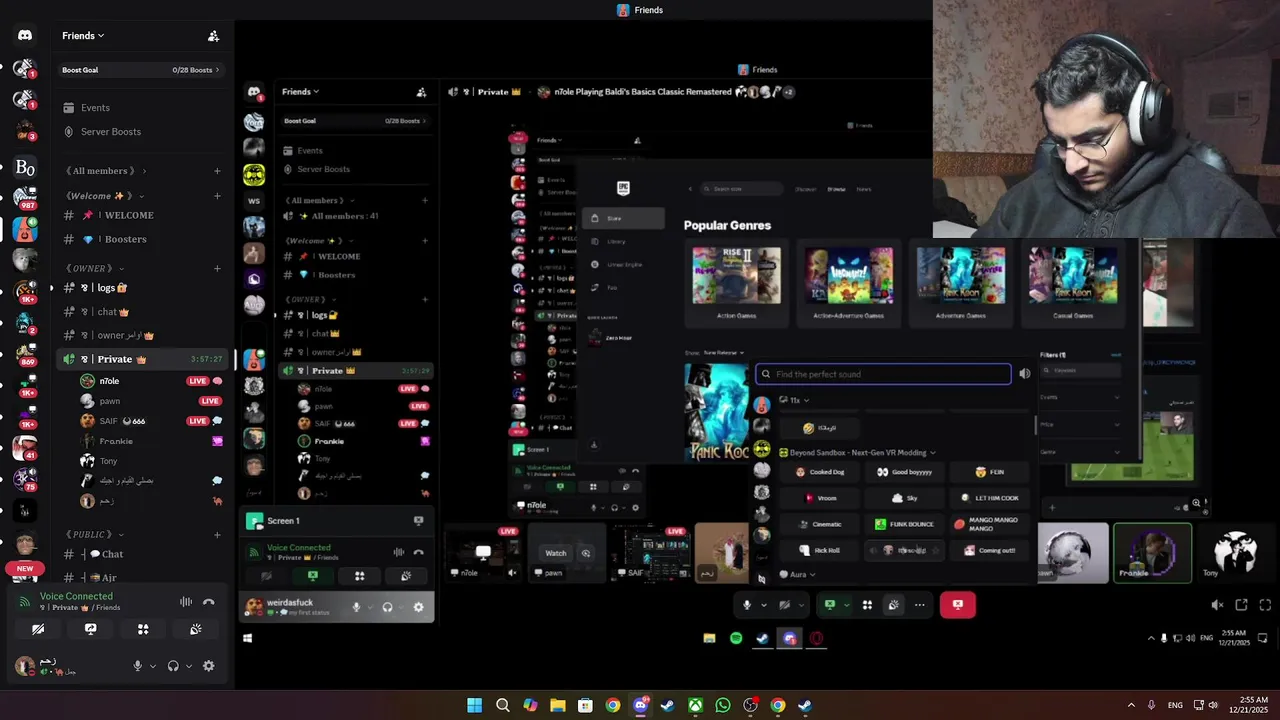Screen dimensions: 1280x720
Task: Open microphone options arrow in call controls
Action: pos(764,605)
